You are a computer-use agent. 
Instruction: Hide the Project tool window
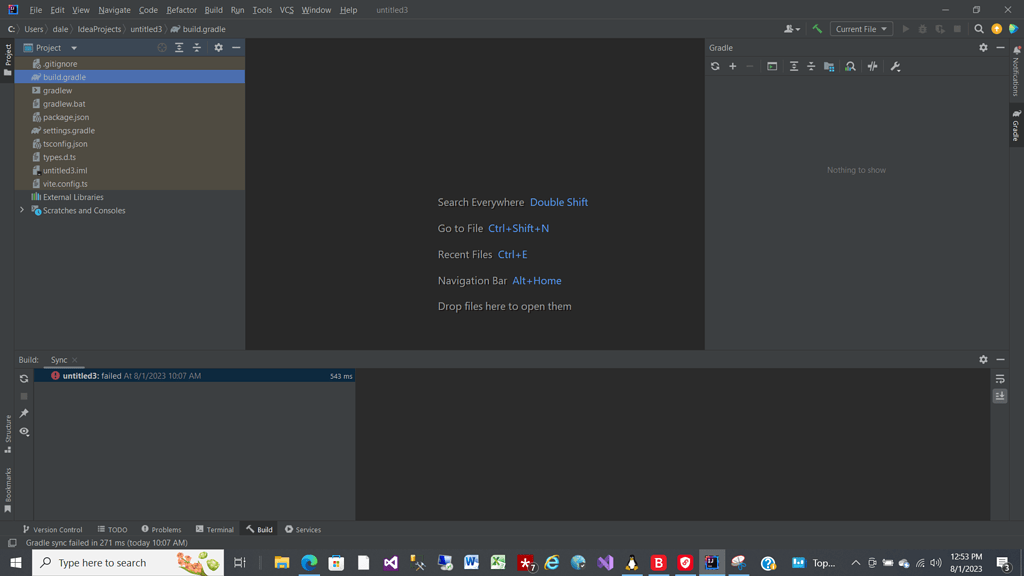[x=235, y=47]
